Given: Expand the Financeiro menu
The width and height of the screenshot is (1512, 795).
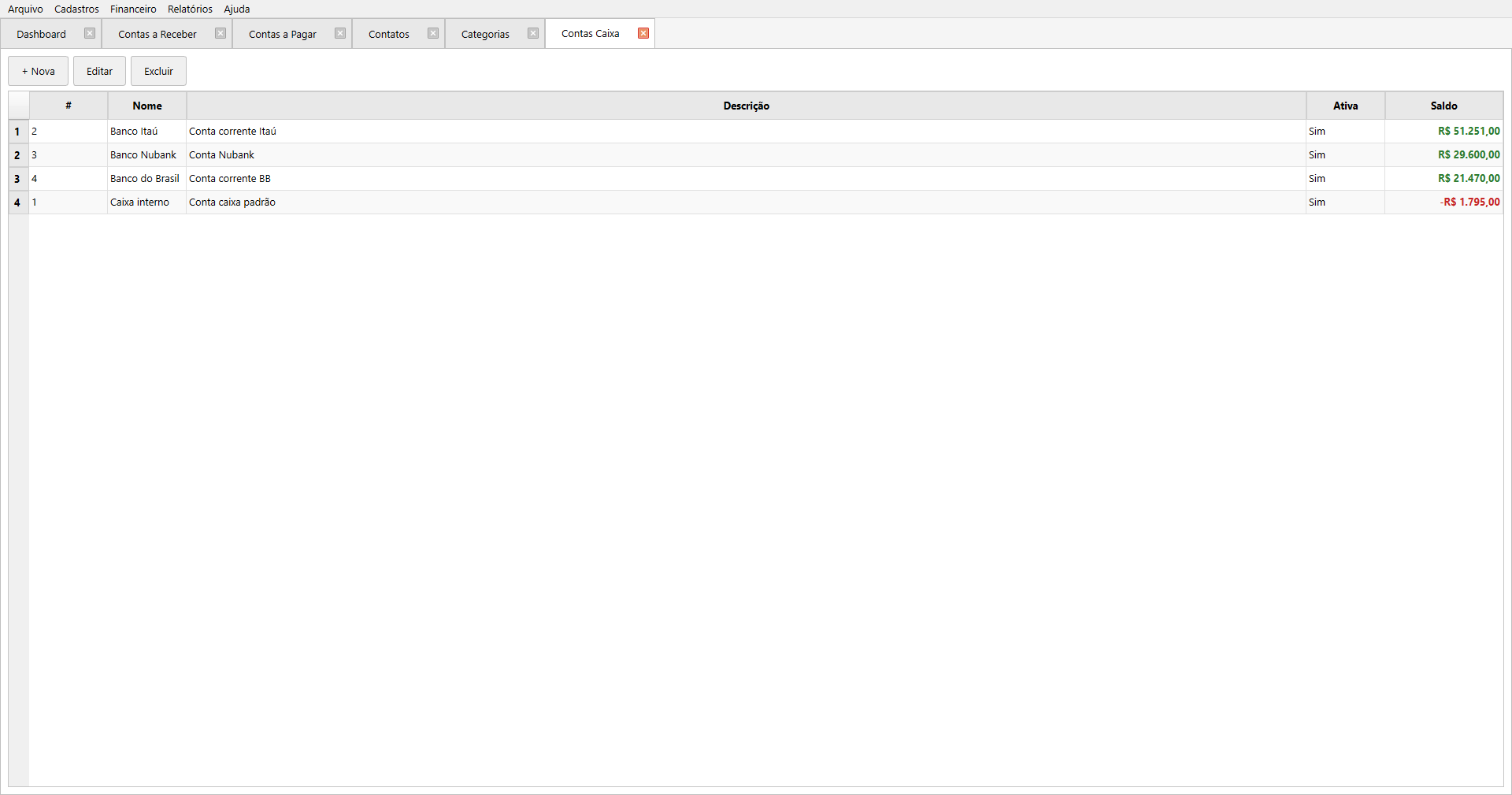Looking at the screenshot, I should 133,9.
